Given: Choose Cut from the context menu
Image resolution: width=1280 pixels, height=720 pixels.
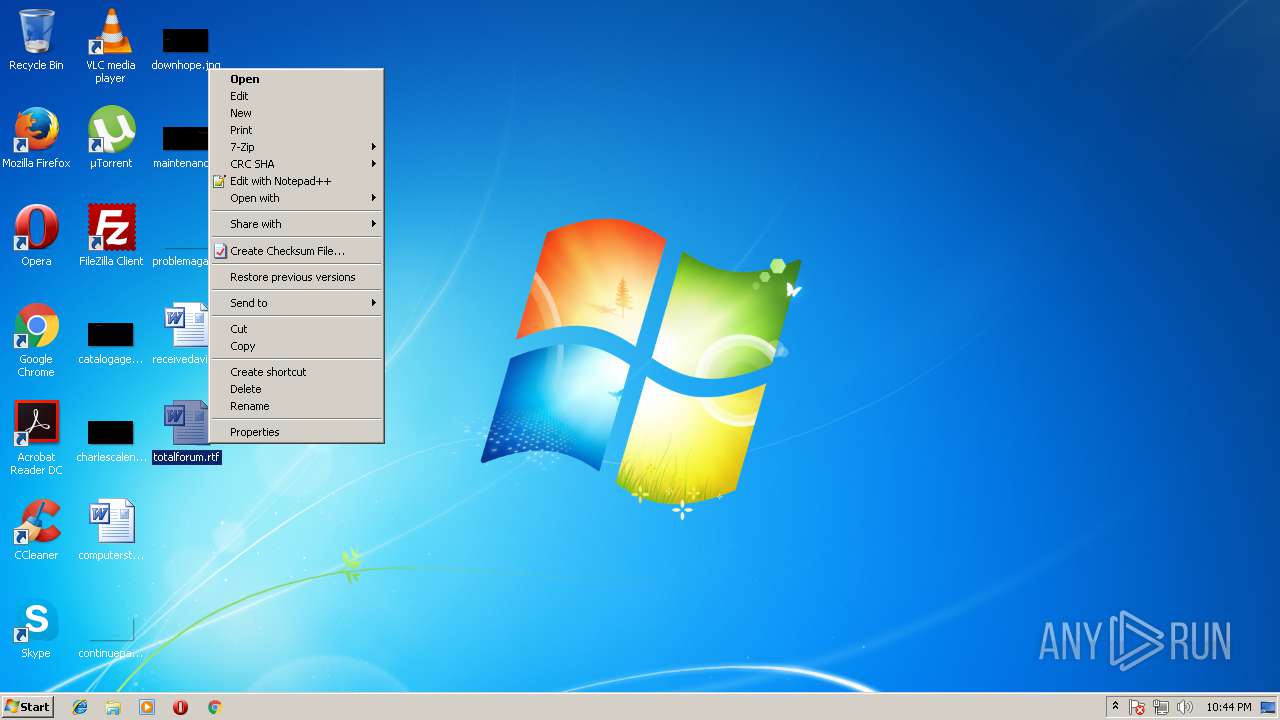Looking at the screenshot, I should 296,329.
